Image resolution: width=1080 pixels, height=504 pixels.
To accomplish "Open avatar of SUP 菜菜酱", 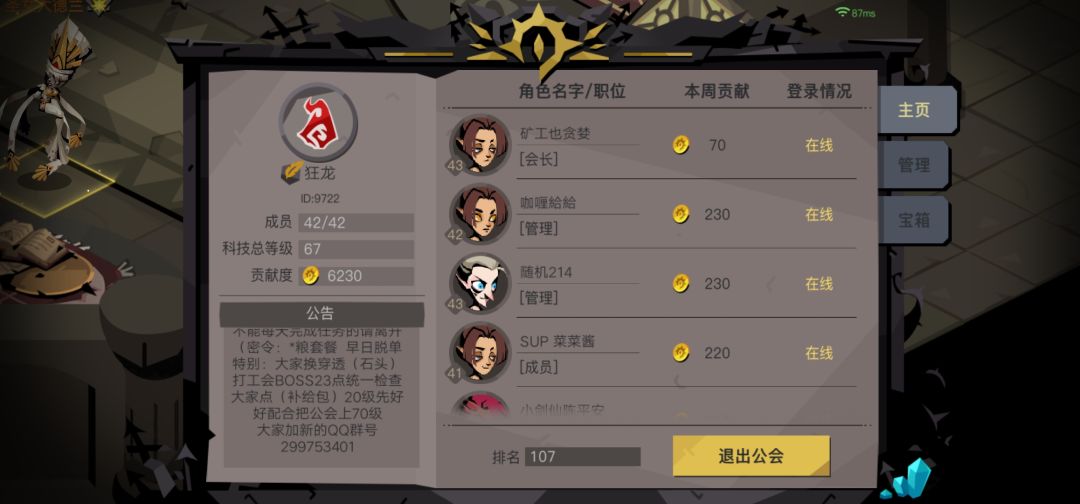I will click(479, 353).
